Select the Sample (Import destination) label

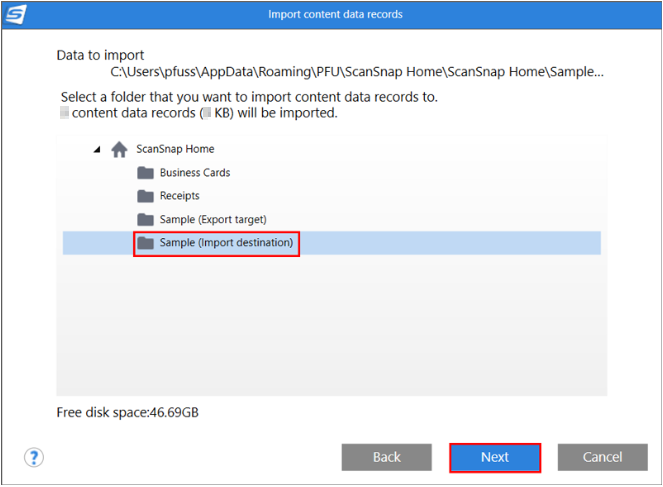226,243
